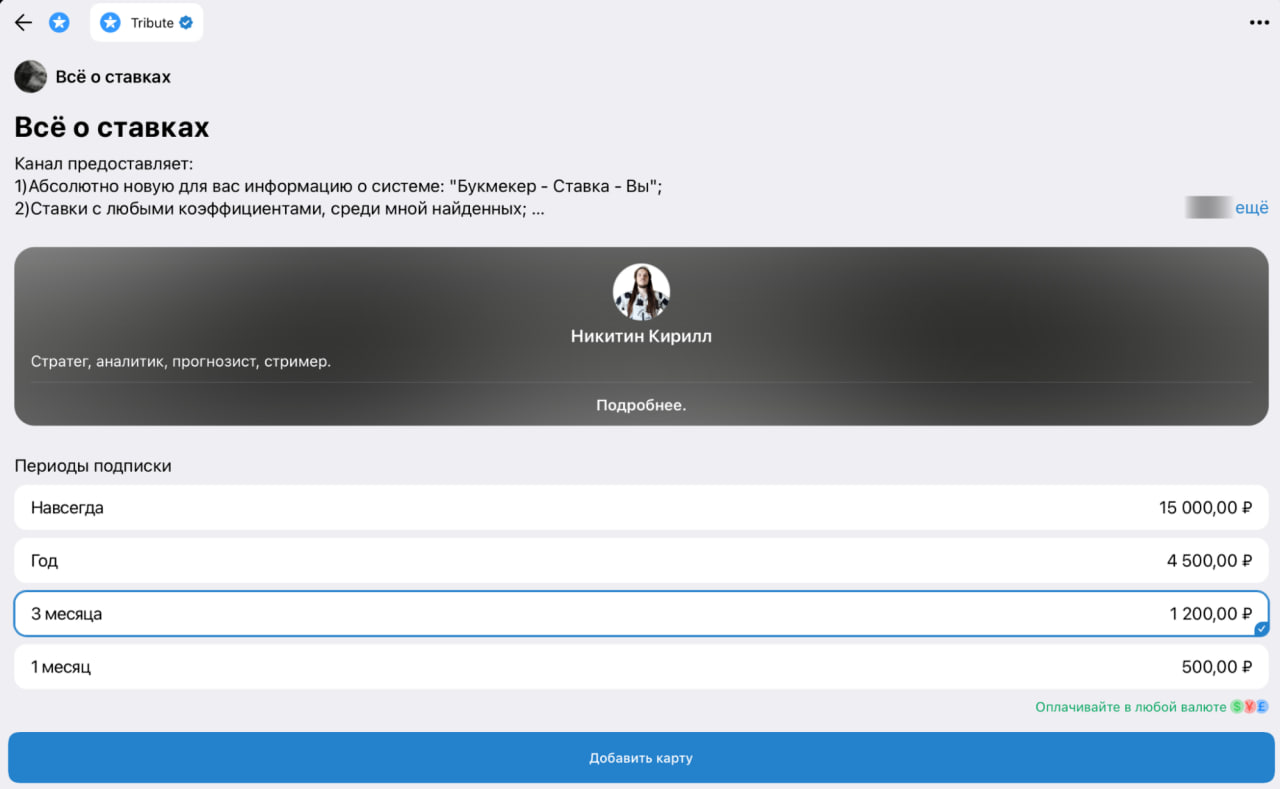Click the text Стратег, аналитик, прогнозист, стример.
1280x789 pixels.
point(181,361)
